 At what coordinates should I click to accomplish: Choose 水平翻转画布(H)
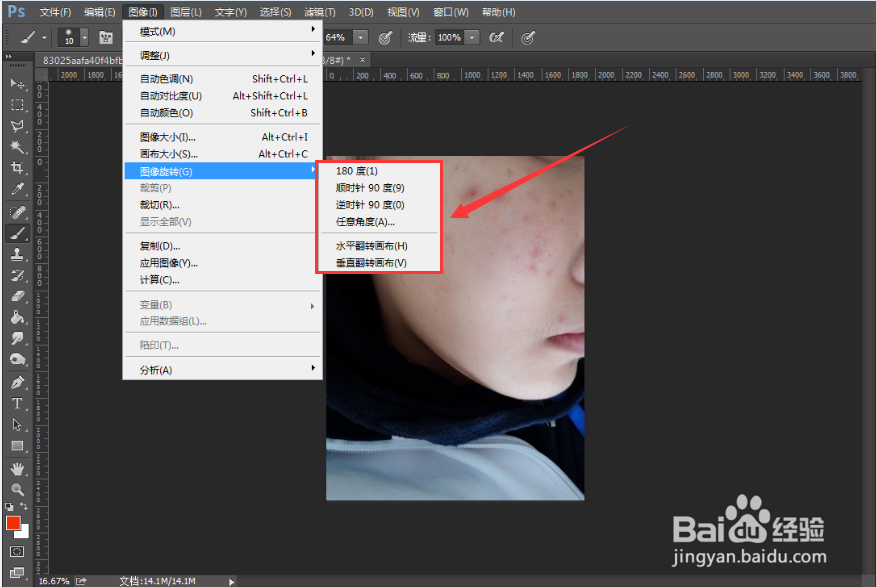click(x=379, y=246)
